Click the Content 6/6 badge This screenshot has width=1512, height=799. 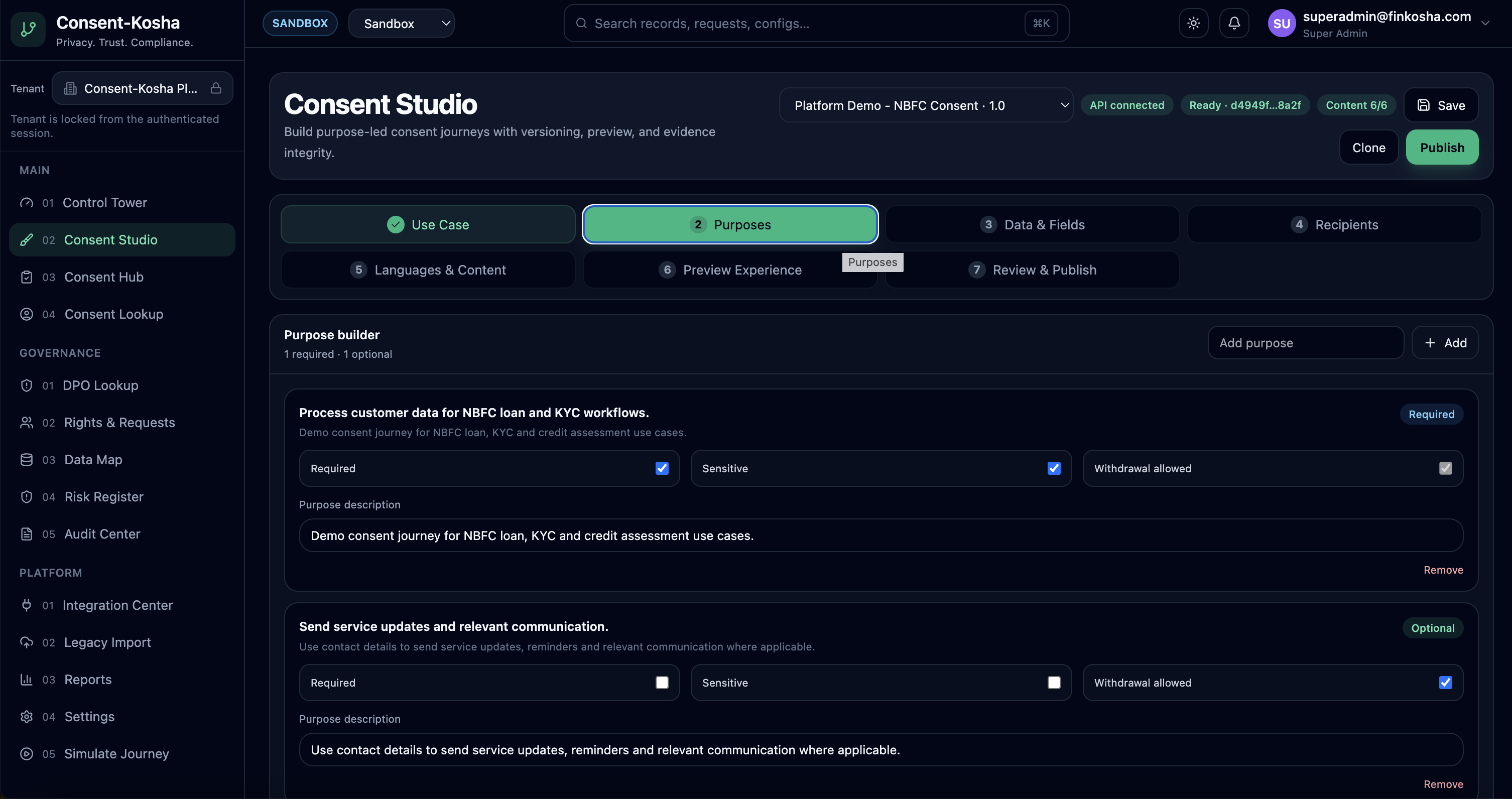pos(1356,105)
